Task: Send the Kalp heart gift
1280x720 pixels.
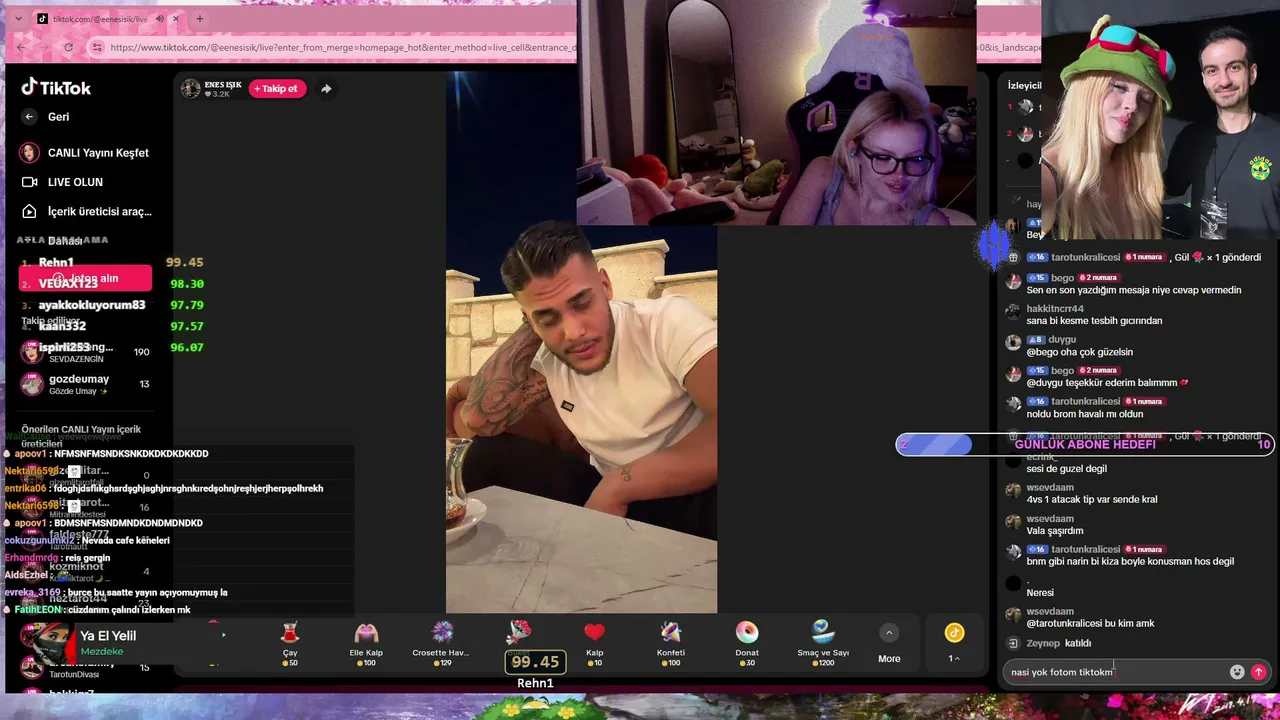Action: point(594,643)
